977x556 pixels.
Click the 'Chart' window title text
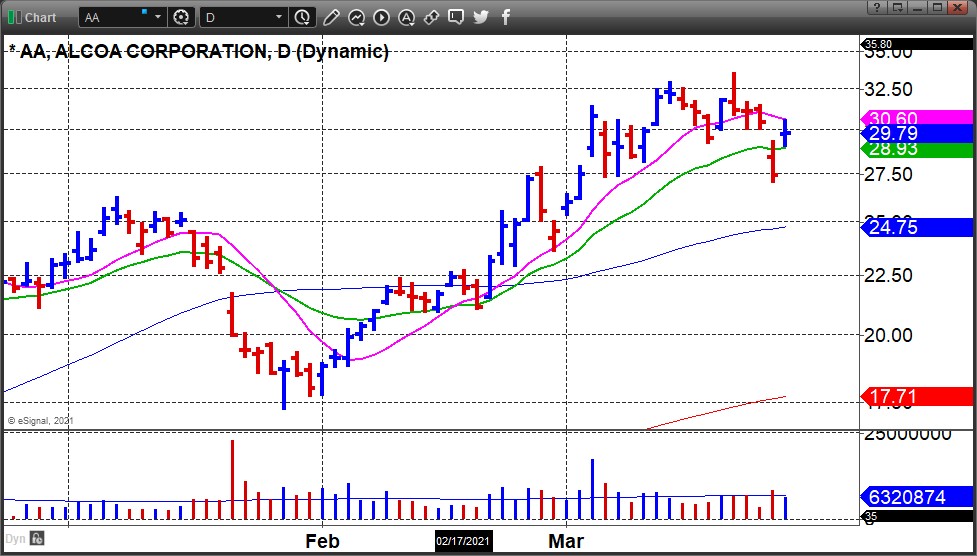(x=41, y=17)
